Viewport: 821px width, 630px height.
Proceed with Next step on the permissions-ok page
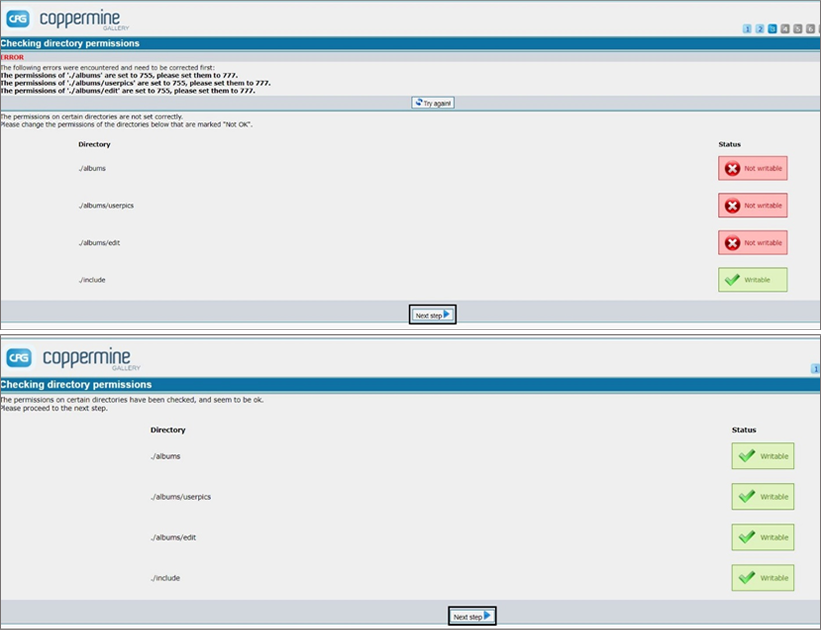(472, 617)
